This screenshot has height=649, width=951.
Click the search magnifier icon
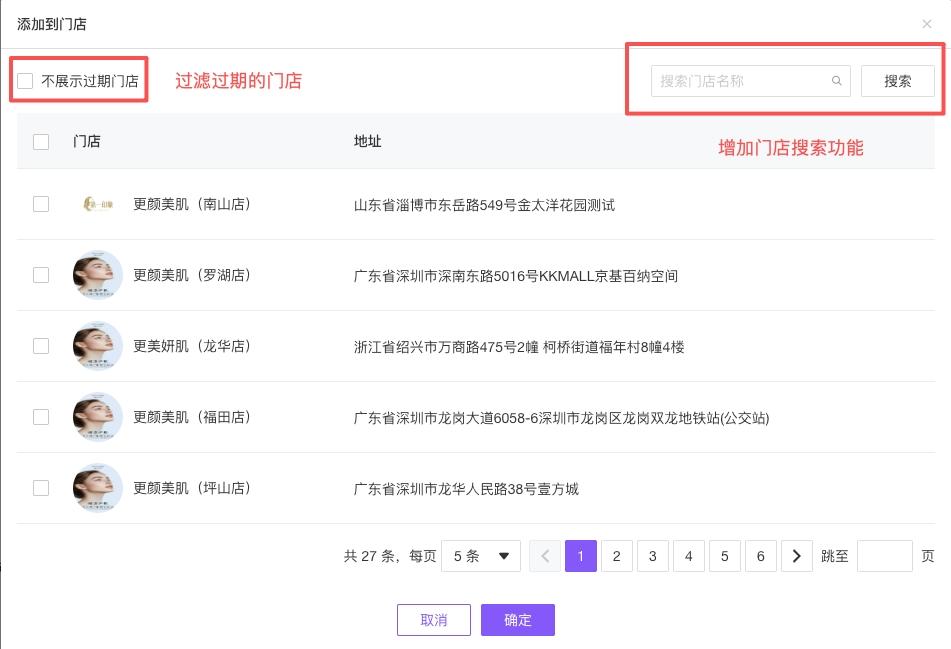click(836, 81)
